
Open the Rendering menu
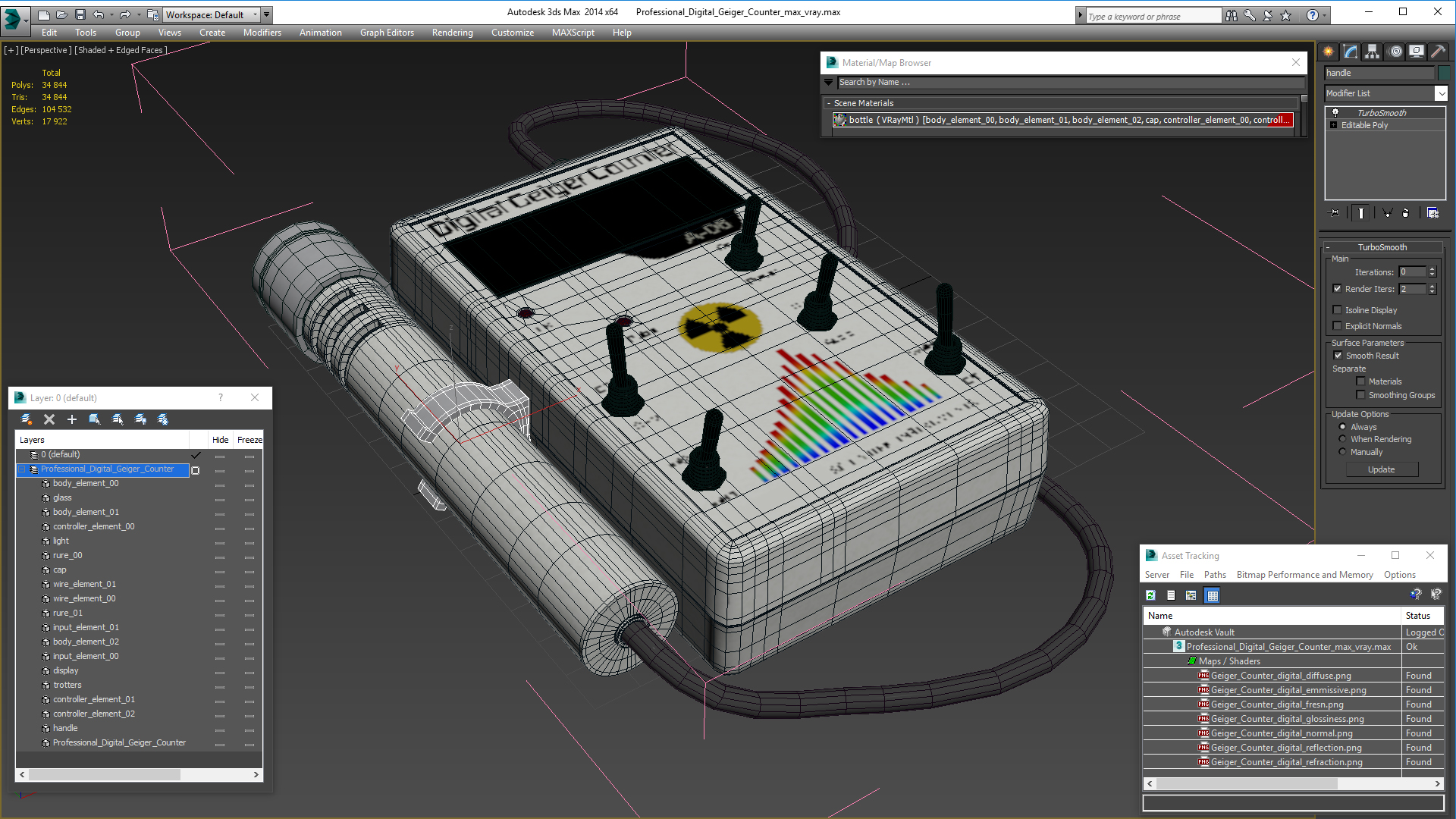click(x=452, y=33)
